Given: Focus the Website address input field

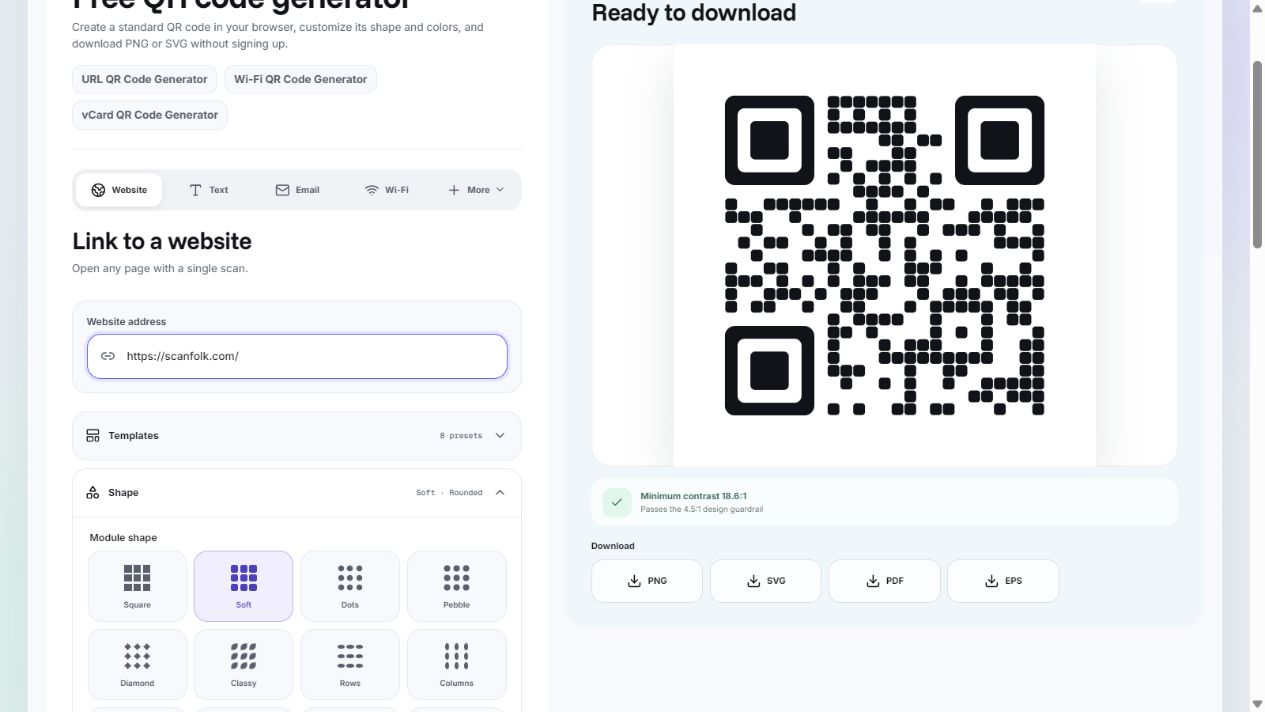Looking at the screenshot, I should [x=297, y=356].
